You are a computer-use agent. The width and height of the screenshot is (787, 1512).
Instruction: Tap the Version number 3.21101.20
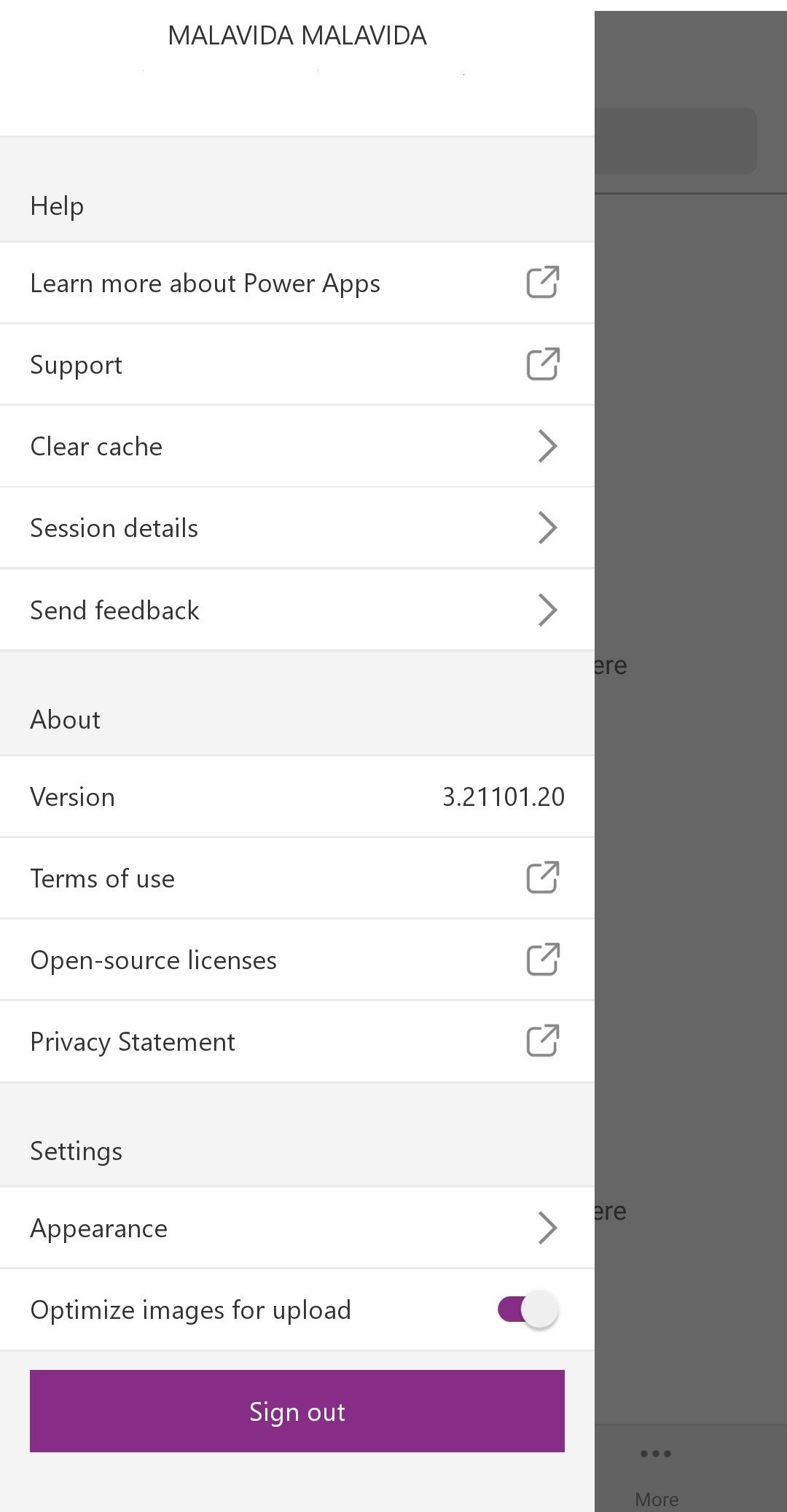pos(503,796)
